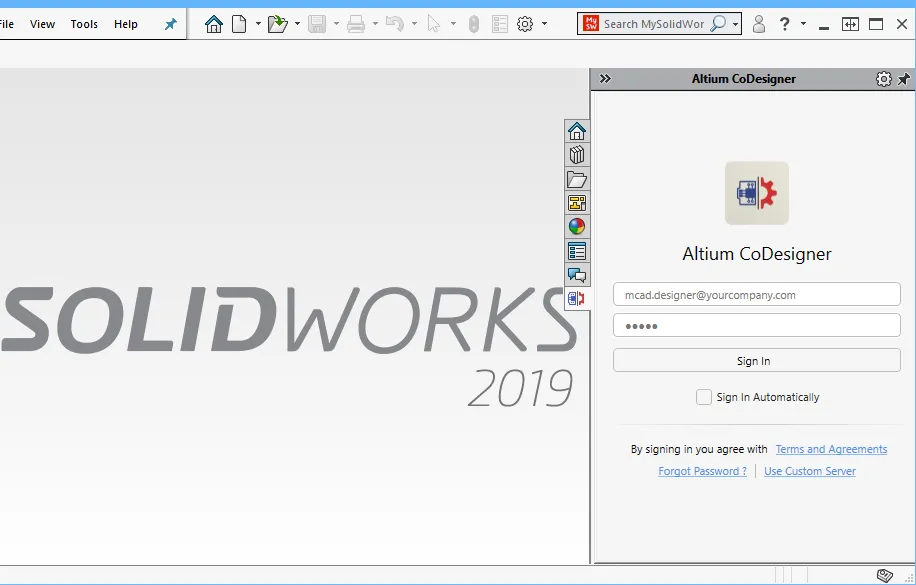Open the View Palette panel
Viewport: 916px width, 585px height.
pos(576,203)
